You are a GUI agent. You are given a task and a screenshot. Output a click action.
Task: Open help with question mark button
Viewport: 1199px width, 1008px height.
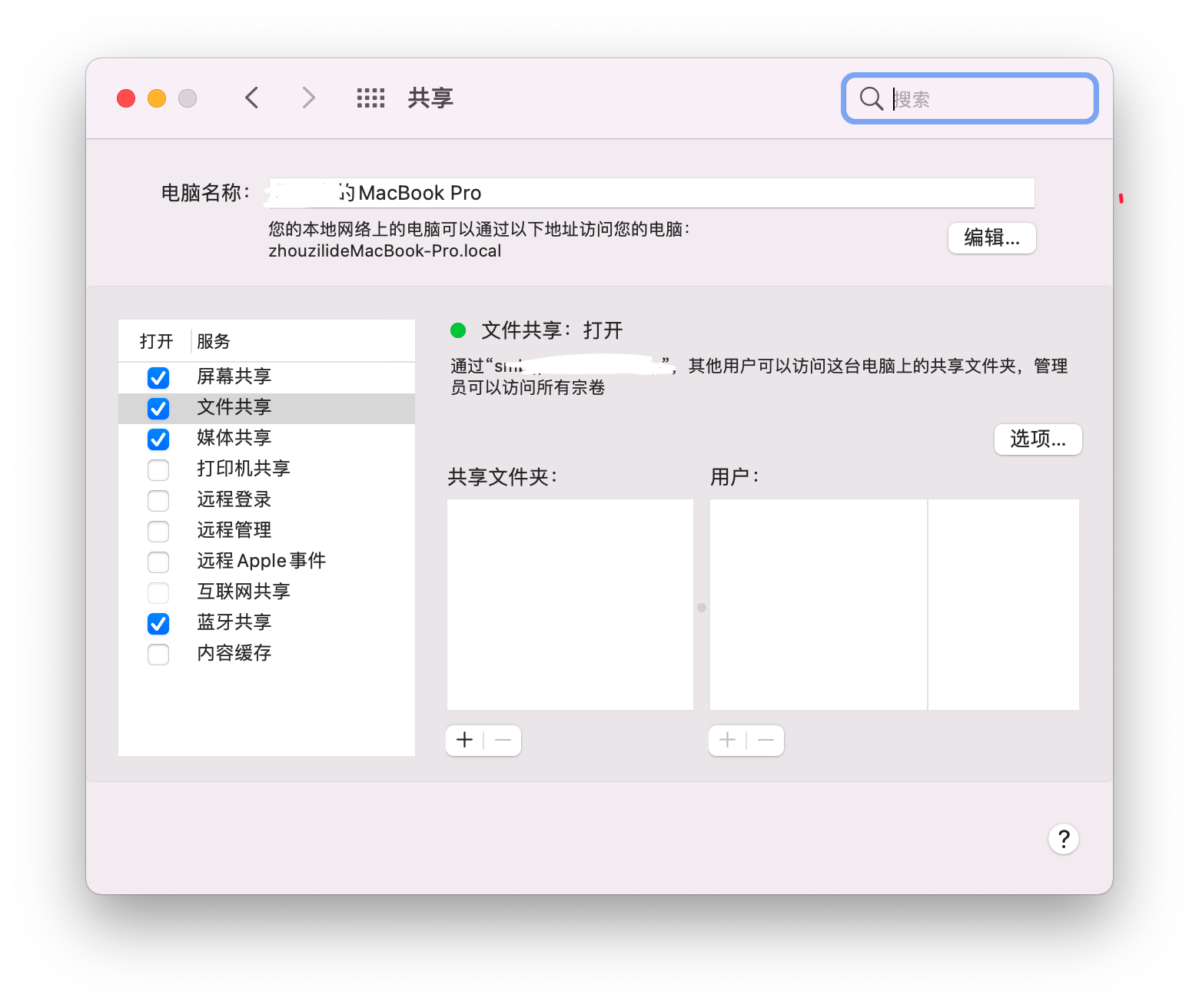(x=1063, y=839)
